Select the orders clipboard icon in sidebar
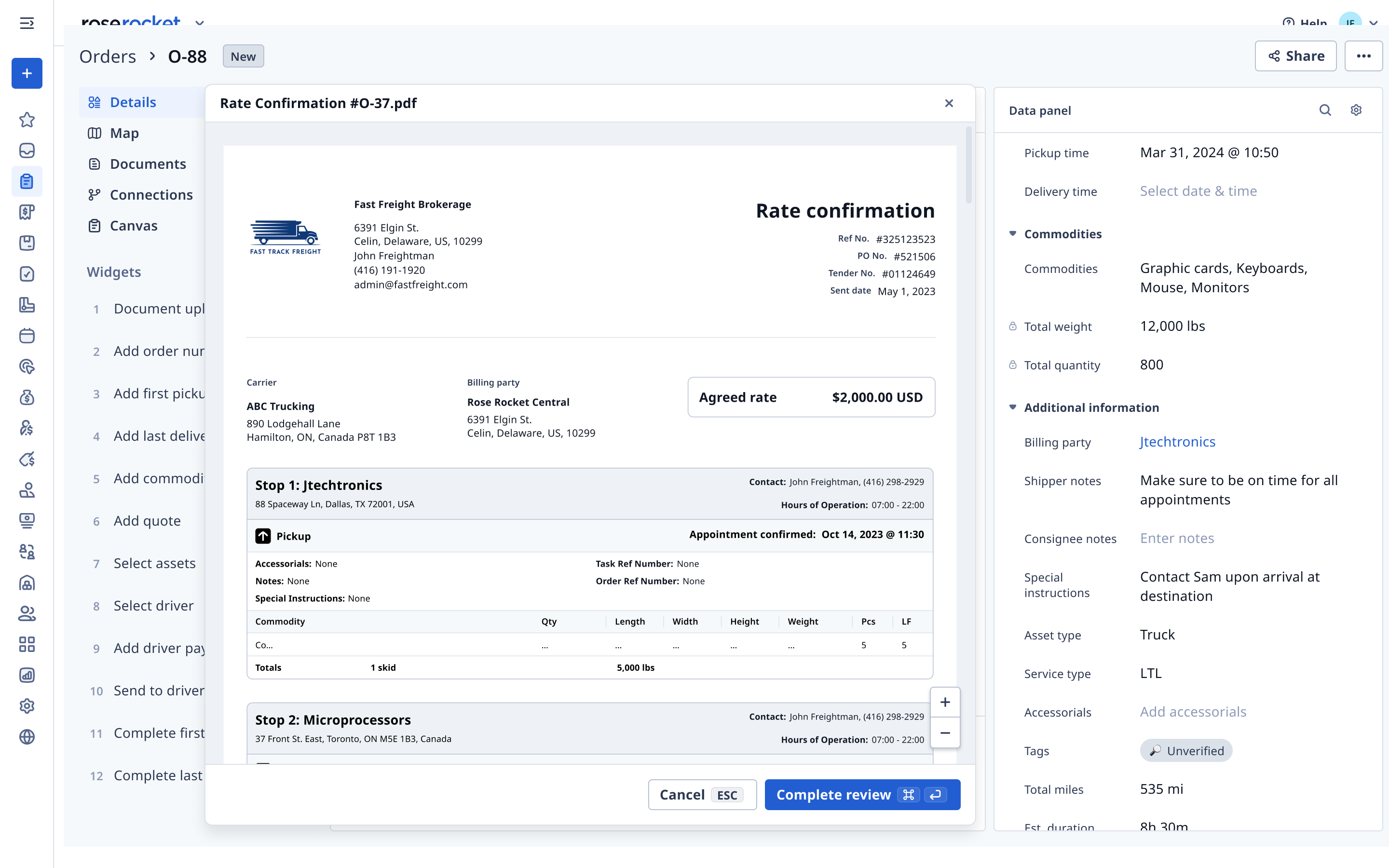This screenshot has height=868, width=1389. coord(27,181)
